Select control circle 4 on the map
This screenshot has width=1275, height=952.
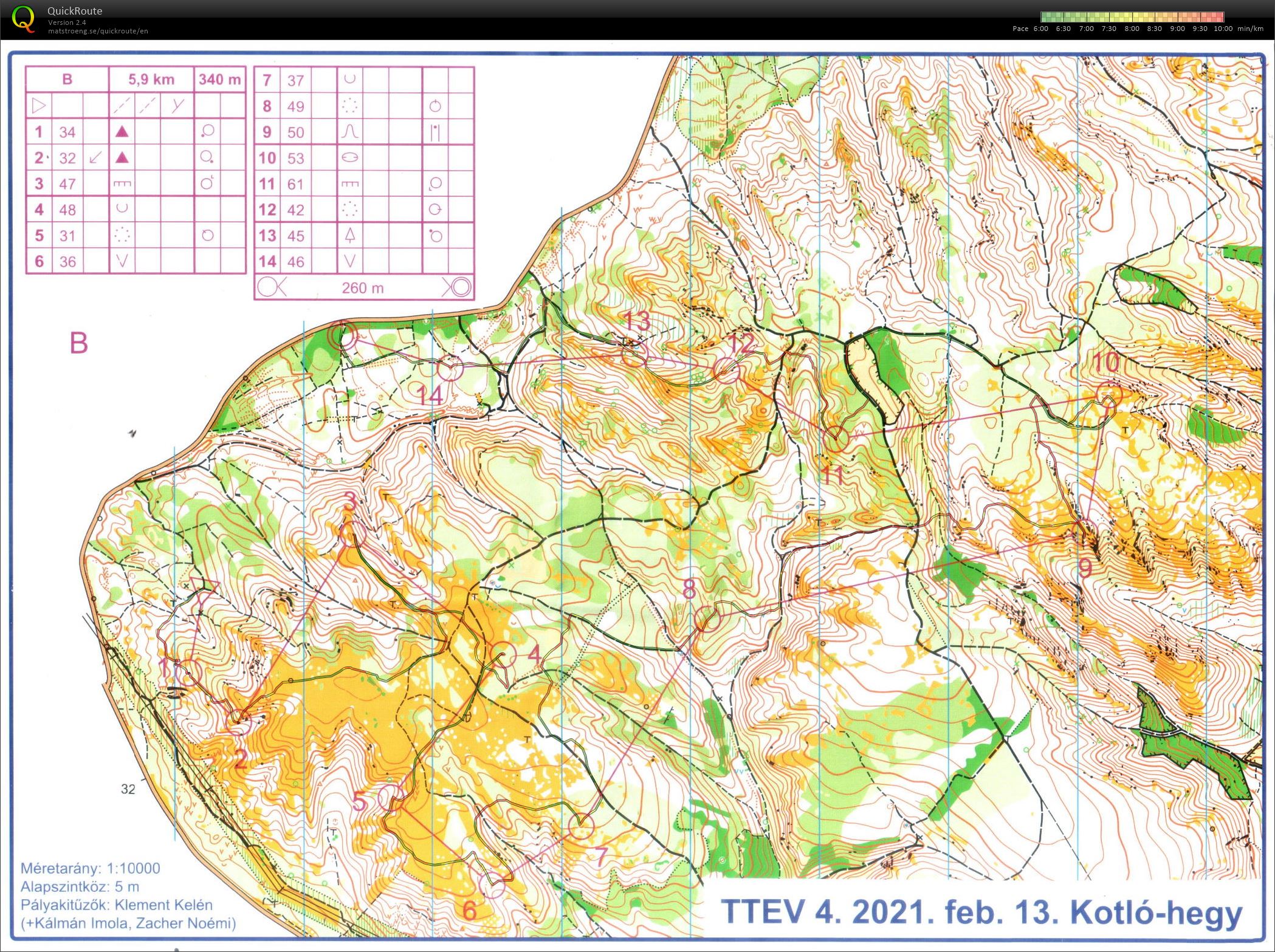[503, 654]
